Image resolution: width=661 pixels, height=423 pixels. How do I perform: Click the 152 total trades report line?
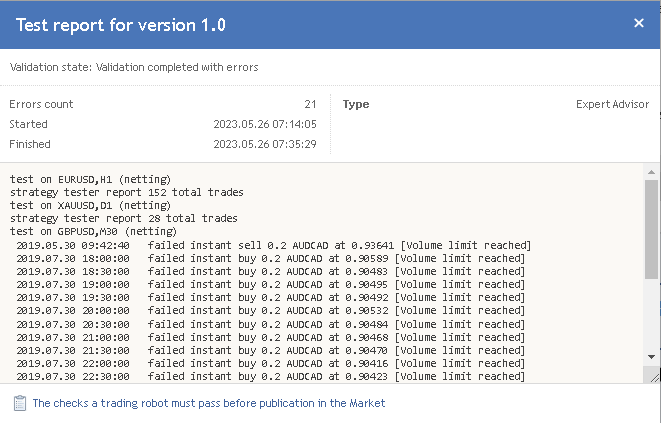click(126, 192)
